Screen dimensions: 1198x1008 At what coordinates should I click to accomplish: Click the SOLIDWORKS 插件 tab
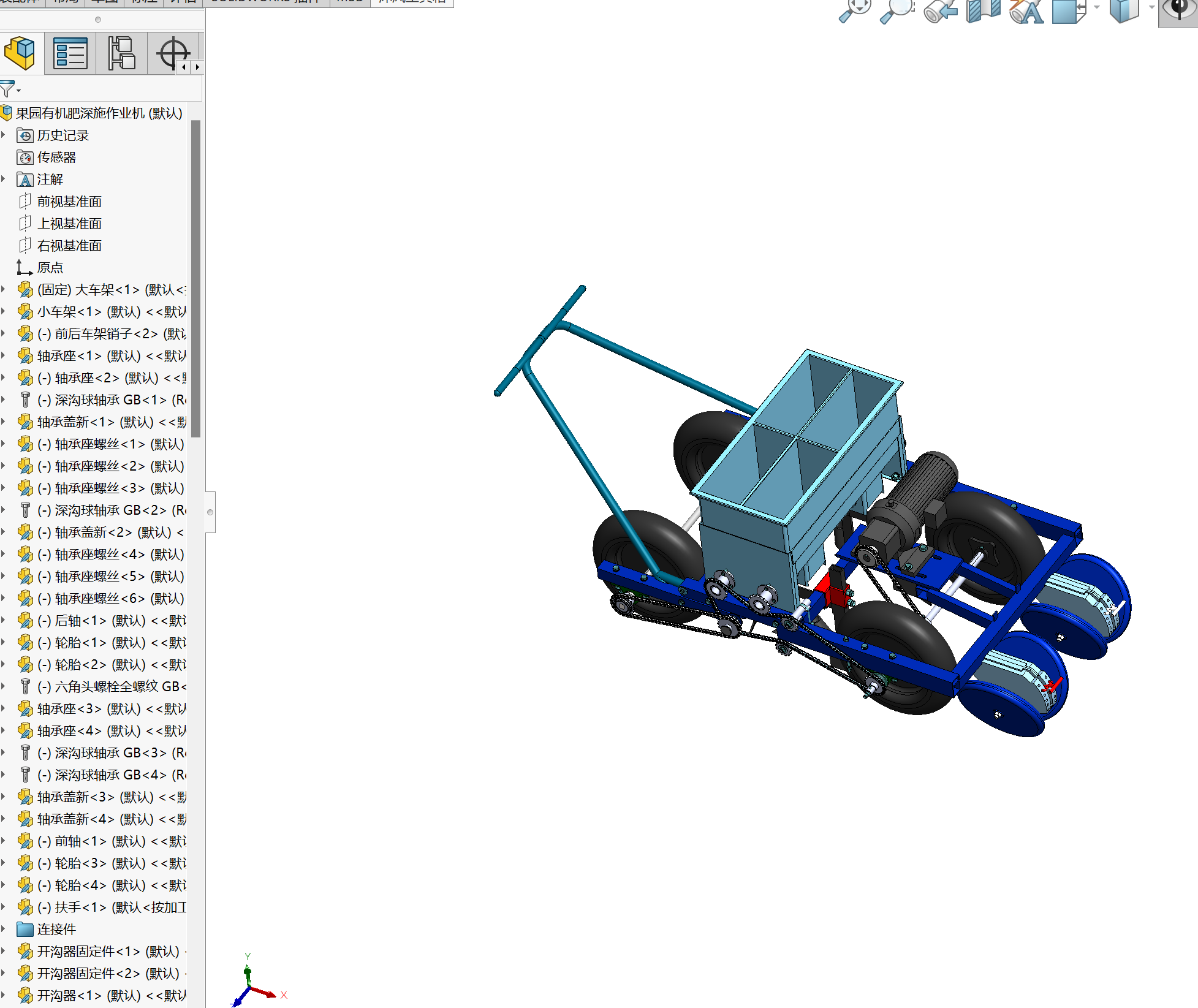point(265,2)
